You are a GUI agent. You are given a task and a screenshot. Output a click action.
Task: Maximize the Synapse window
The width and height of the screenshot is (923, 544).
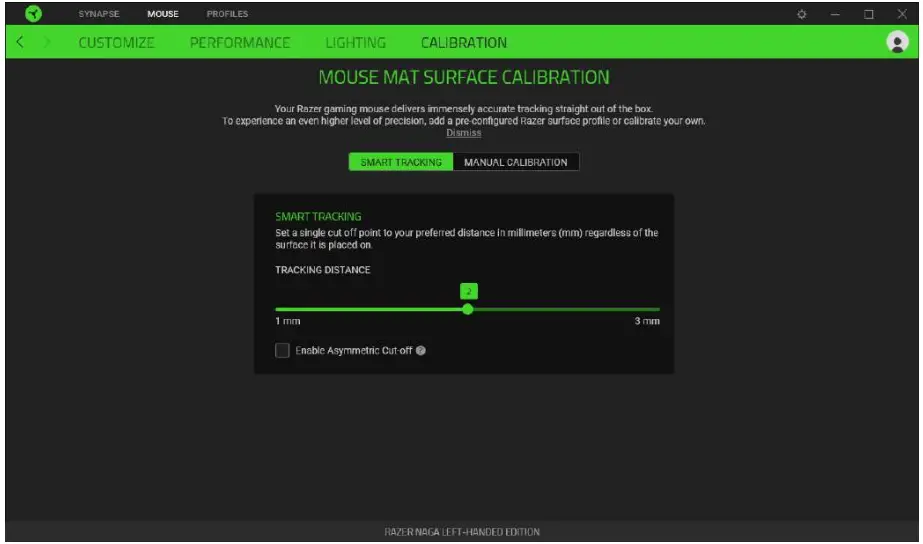pos(869,14)
